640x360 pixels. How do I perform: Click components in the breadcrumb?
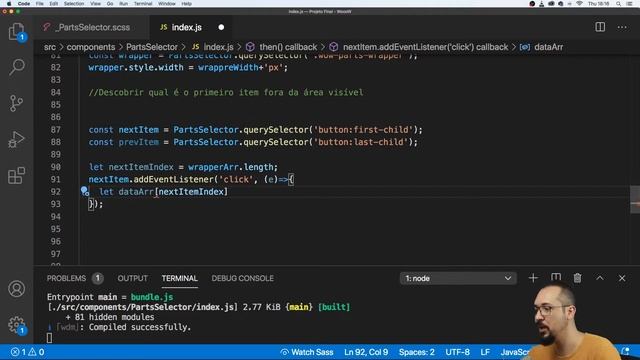click(x=91, y=47)
